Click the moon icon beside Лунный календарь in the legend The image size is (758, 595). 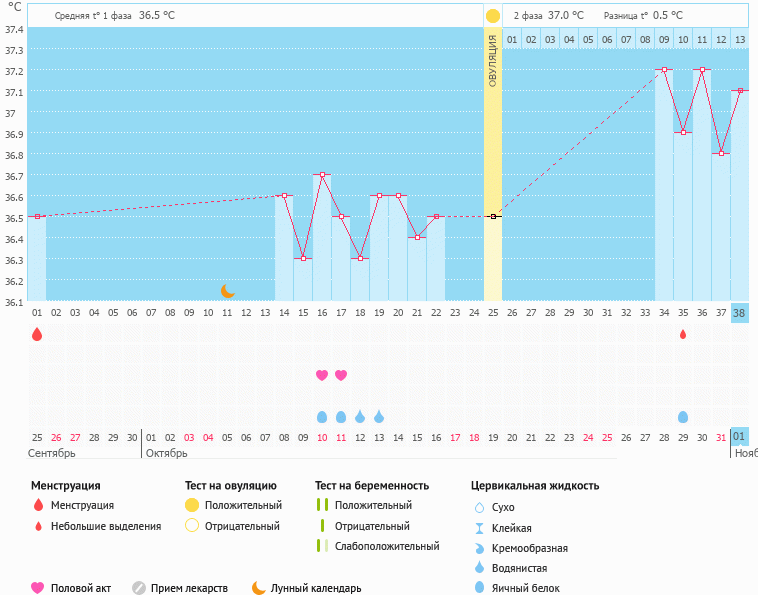[259, 588]
